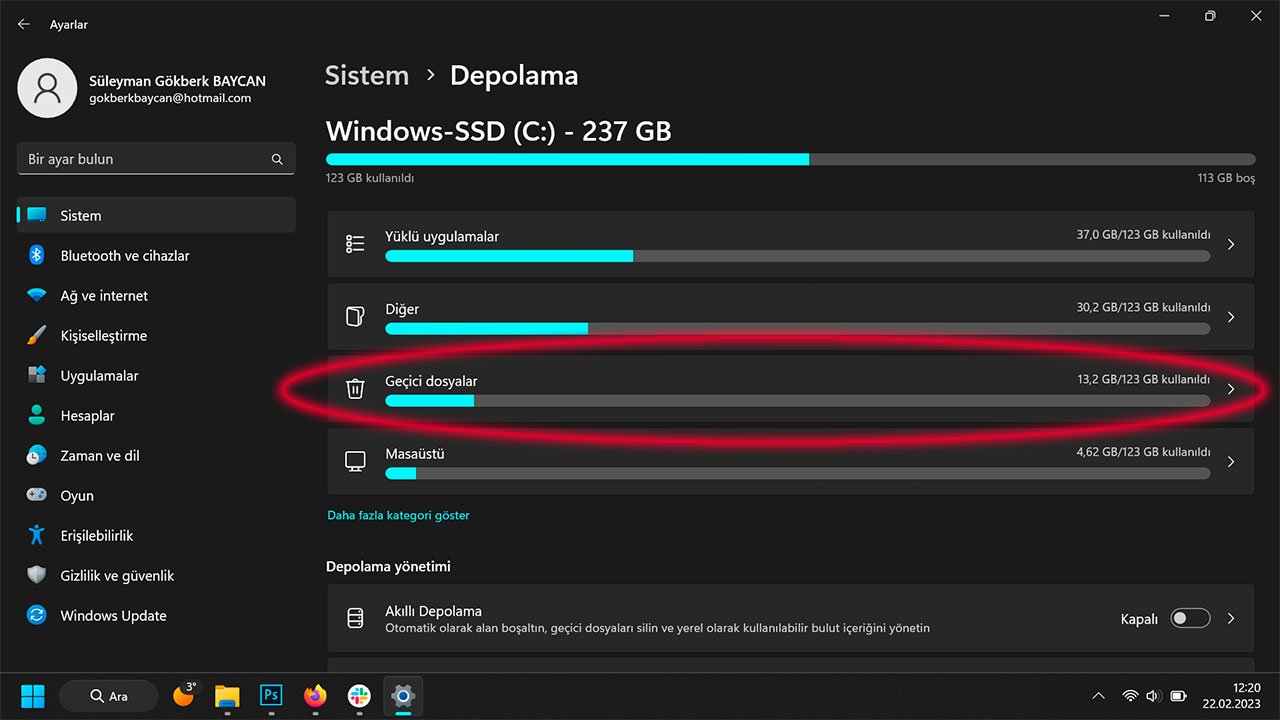
Task: Turn on the Akıllı Depolama switch
Action: pyautogui.click(x=1190, y=619)
